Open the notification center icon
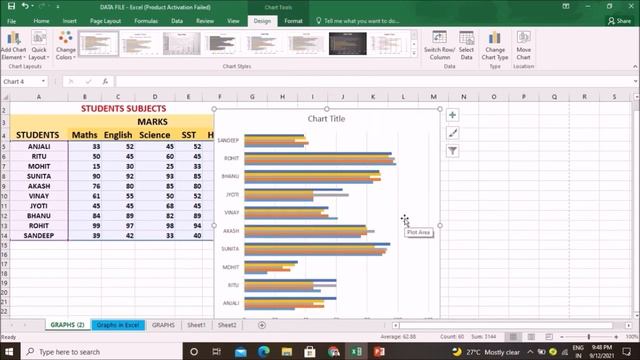 pyautogui.click(x=627, y=351)
